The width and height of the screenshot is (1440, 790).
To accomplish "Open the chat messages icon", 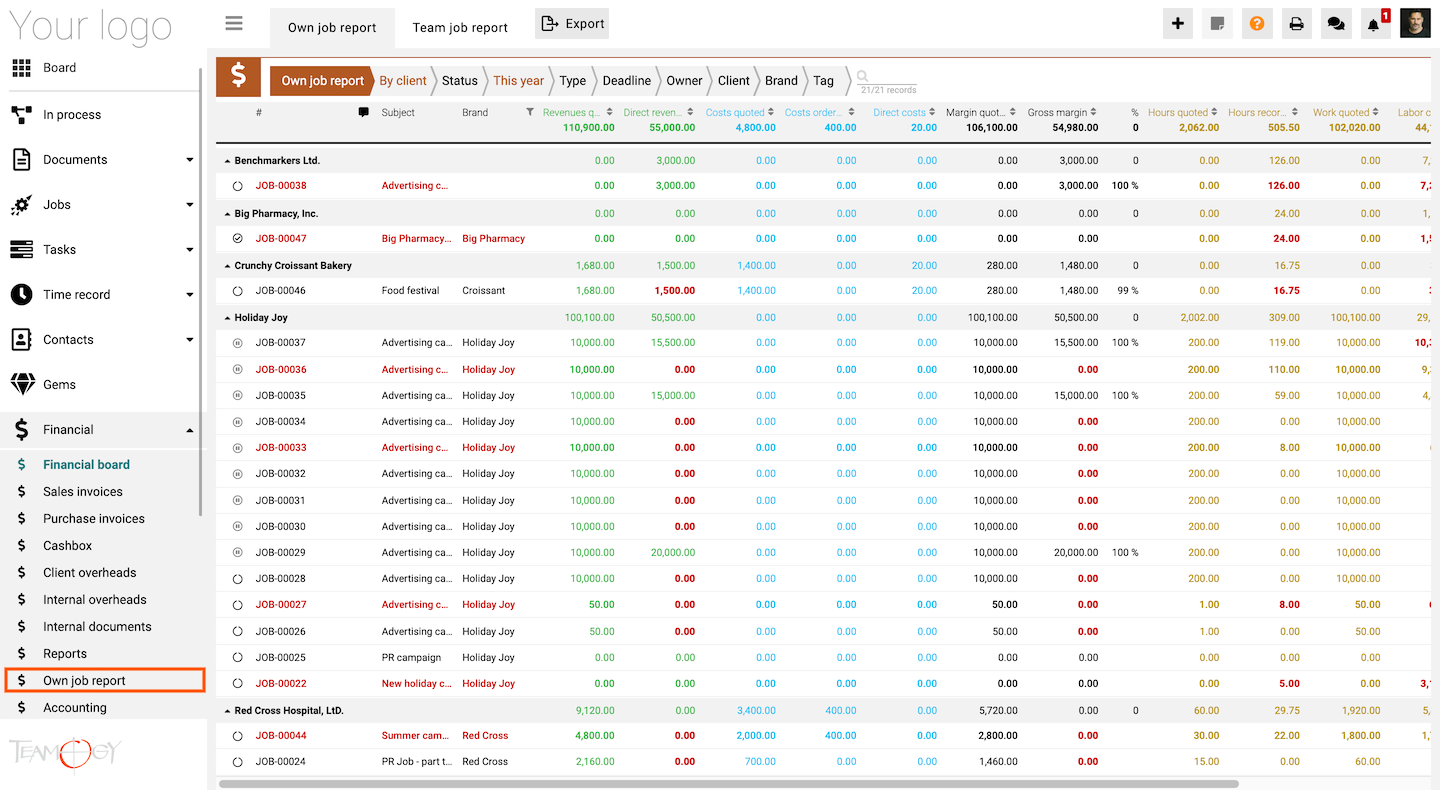I will [x=1335, y=24].
